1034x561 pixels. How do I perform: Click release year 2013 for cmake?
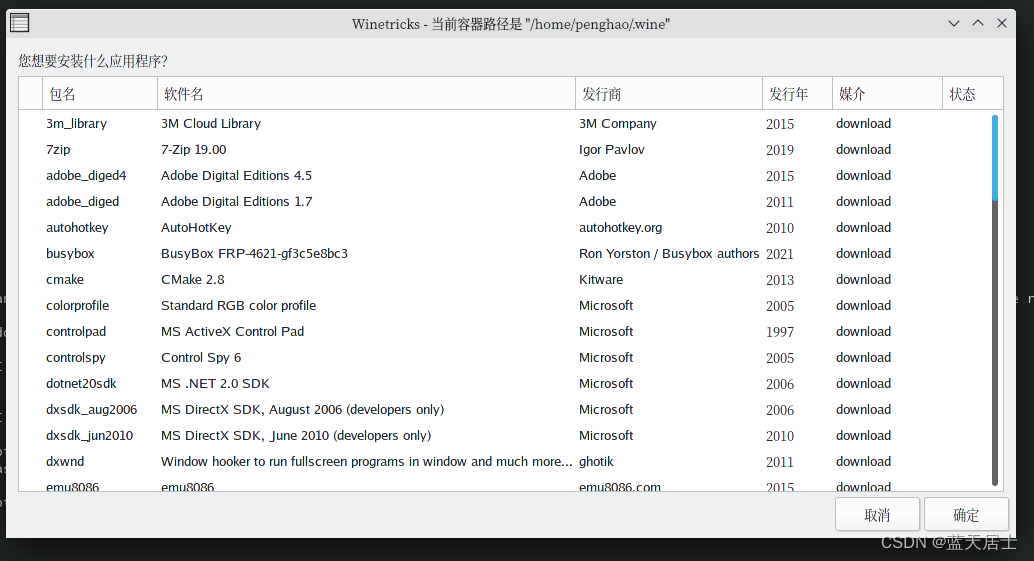(779, 280)
